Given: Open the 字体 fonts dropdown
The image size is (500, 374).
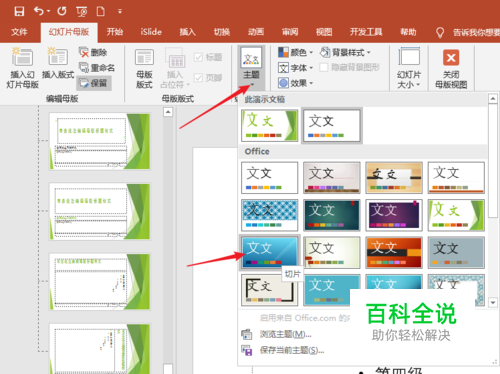Looking at the screenshot, I should tap(295, 68).
